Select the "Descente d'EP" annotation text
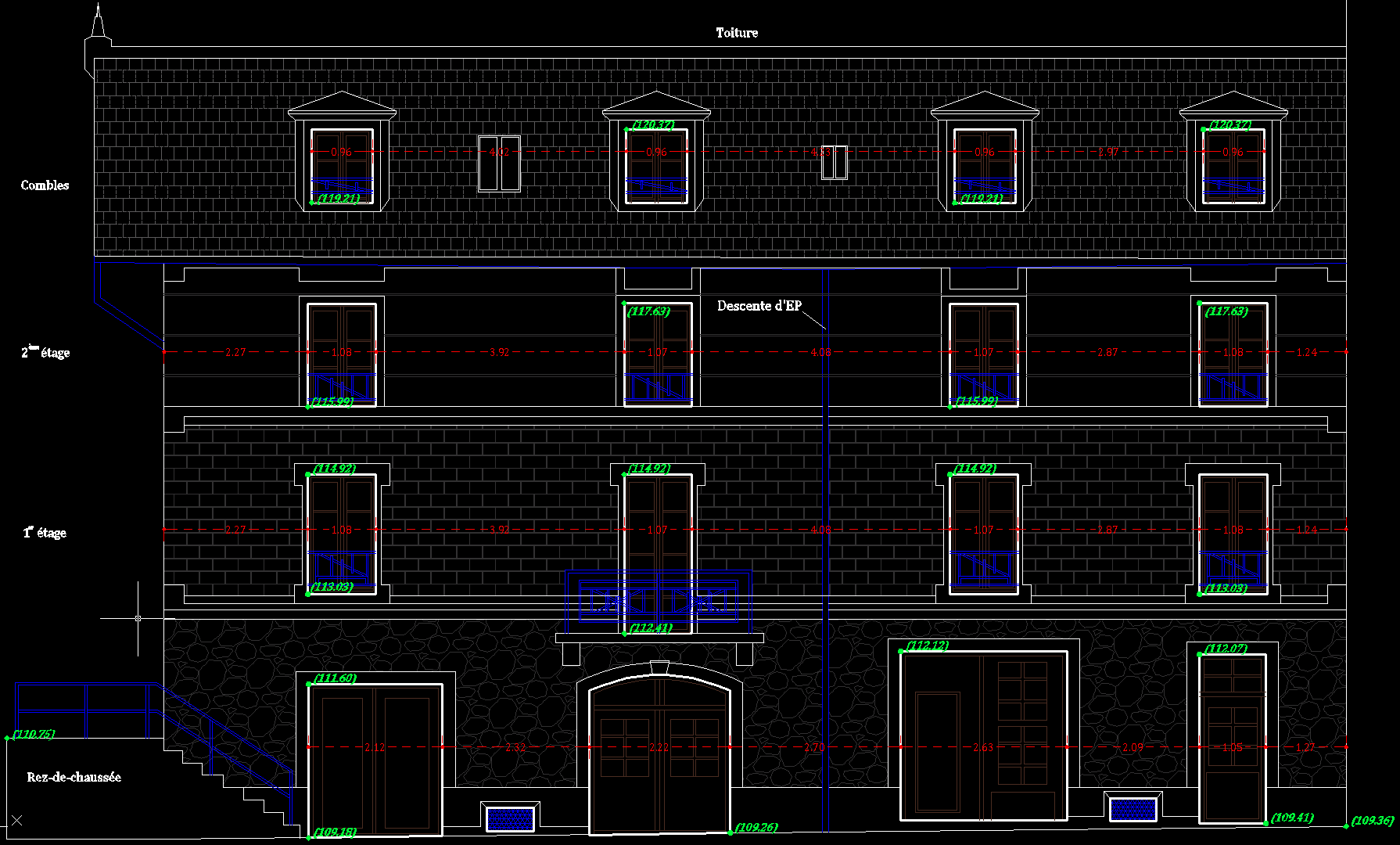The image size is (1400, 845). (759, 306)
